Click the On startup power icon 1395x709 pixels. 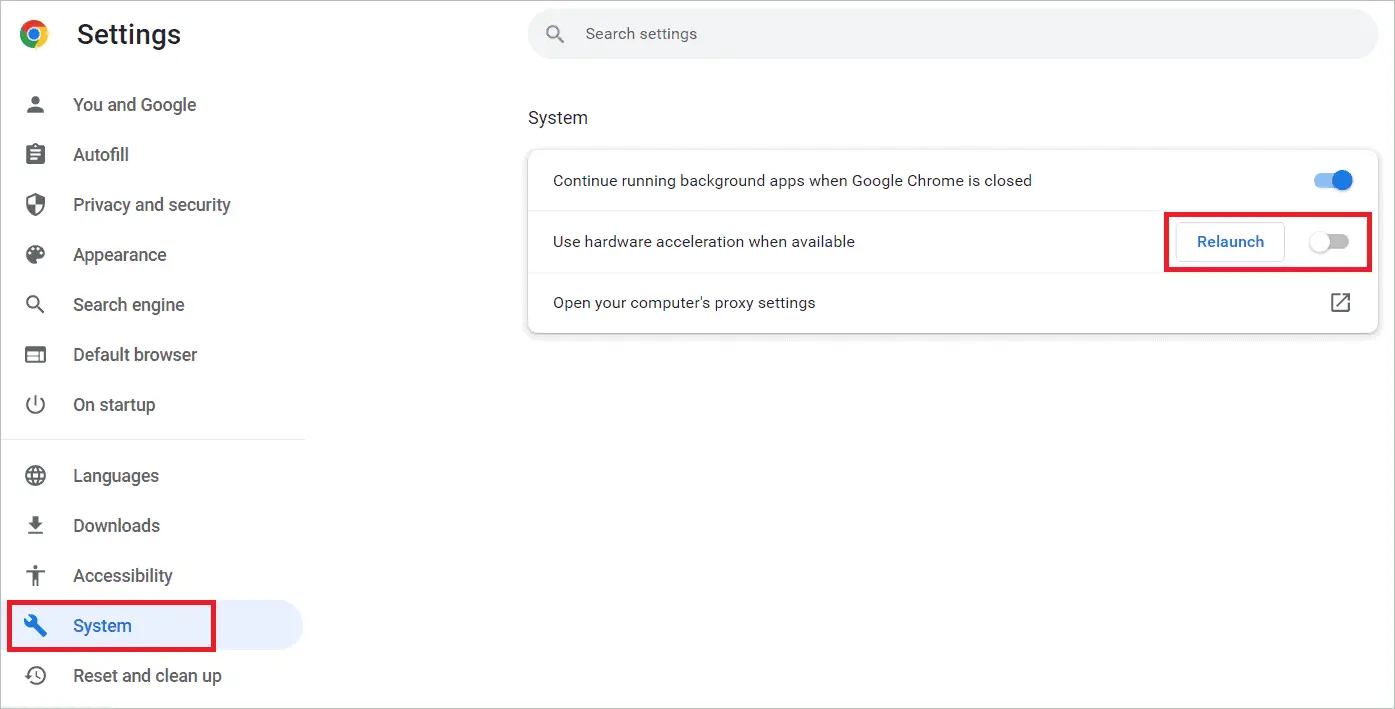click(35, 404)
